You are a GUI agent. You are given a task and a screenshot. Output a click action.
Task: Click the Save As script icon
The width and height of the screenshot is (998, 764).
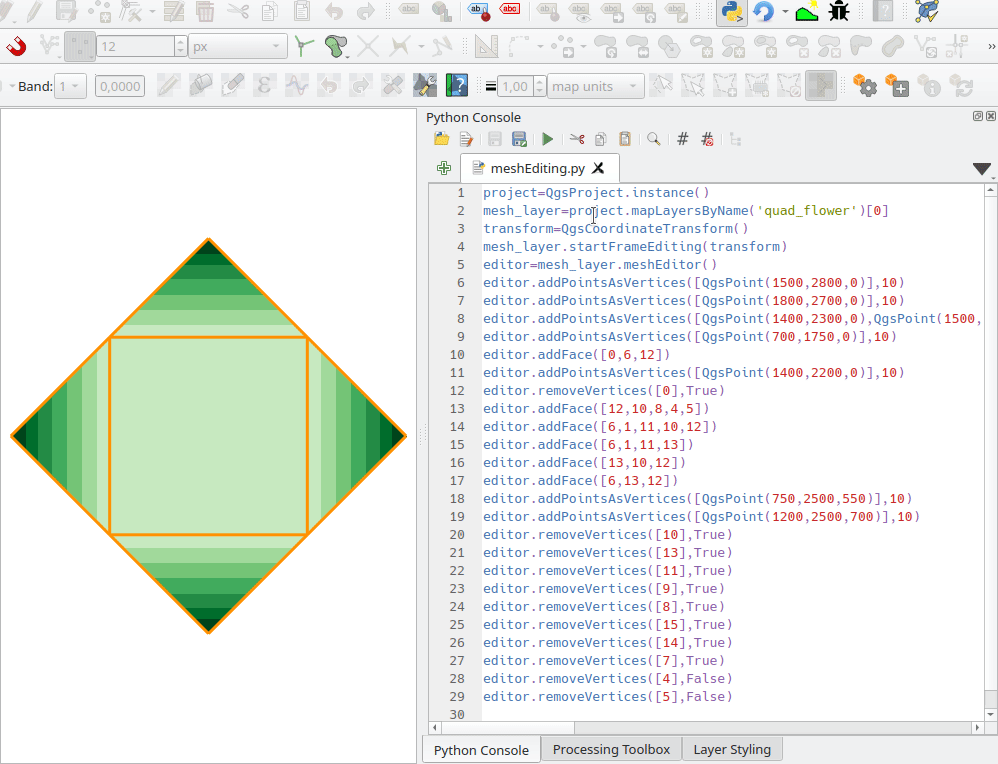519,140
